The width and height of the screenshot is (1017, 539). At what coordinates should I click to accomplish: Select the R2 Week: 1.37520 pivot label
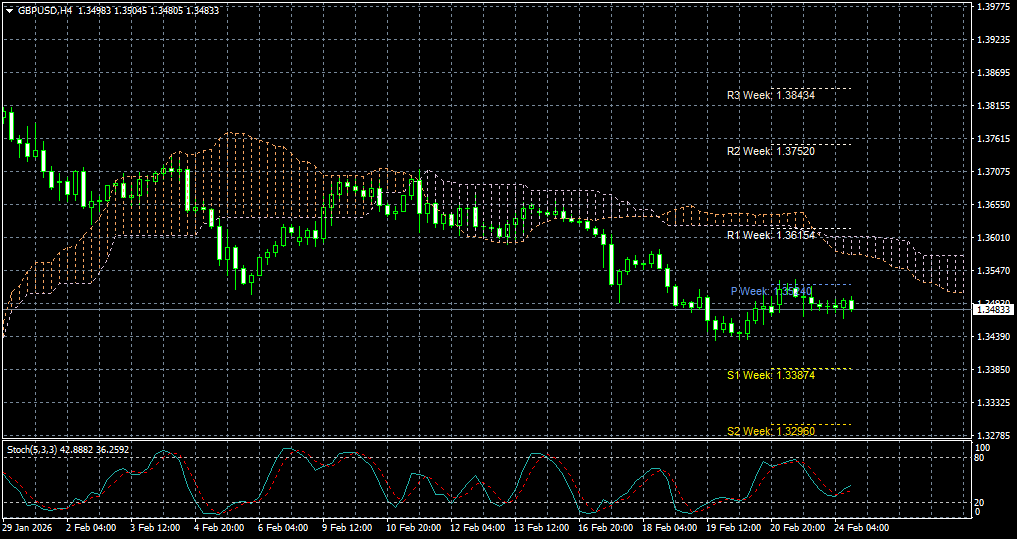(x=771, y=151)
